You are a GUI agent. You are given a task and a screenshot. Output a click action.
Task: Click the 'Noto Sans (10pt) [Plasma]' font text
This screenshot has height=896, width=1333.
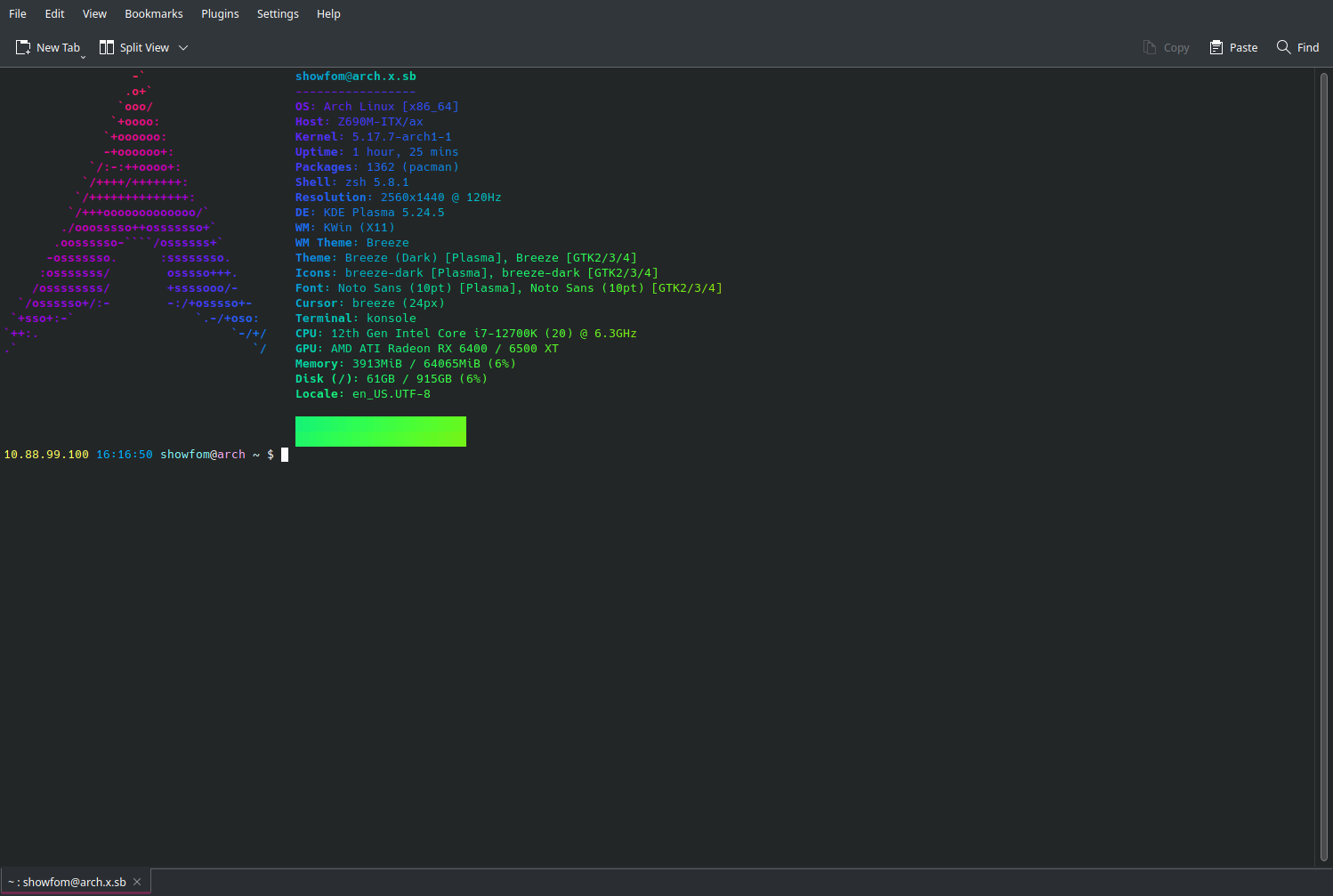pos(427,288)
